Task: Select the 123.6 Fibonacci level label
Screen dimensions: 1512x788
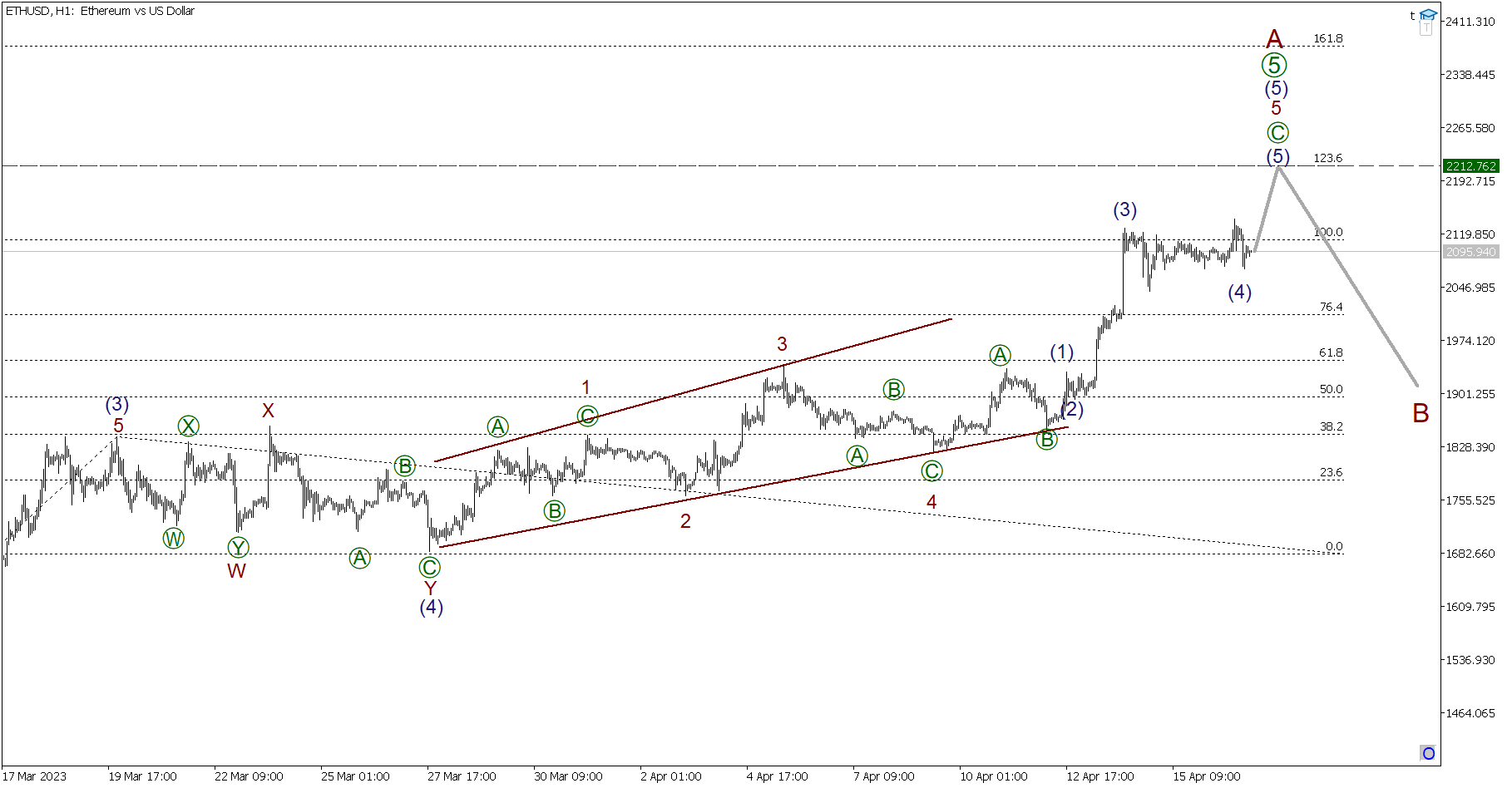Action: tap(1327, 158)
